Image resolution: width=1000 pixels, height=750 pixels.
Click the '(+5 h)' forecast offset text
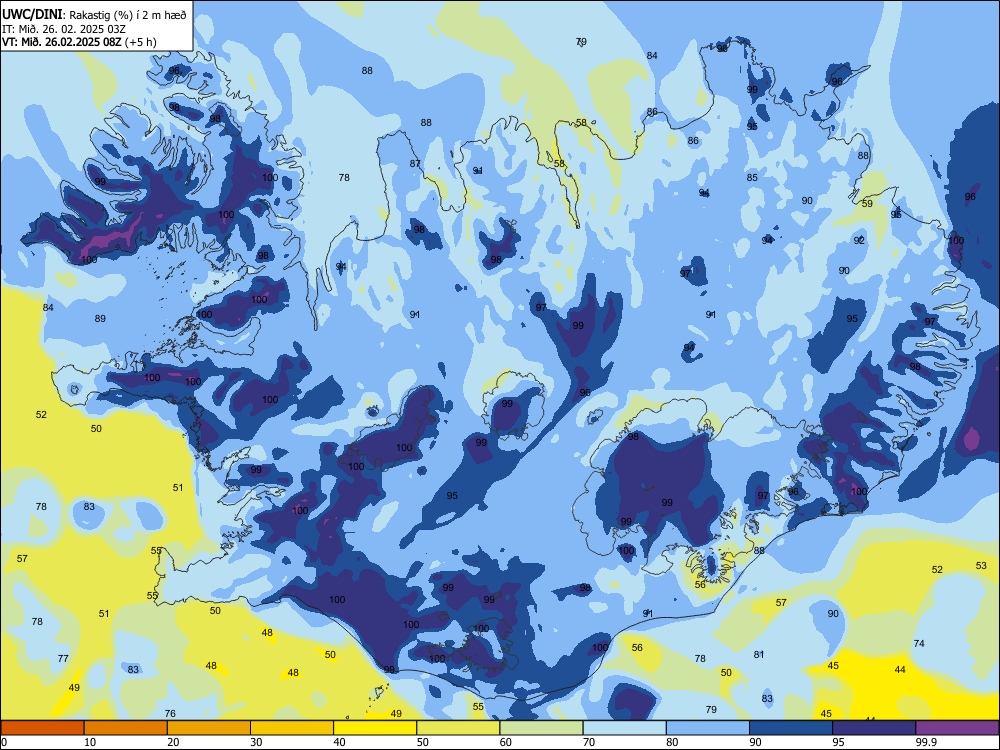141,43
